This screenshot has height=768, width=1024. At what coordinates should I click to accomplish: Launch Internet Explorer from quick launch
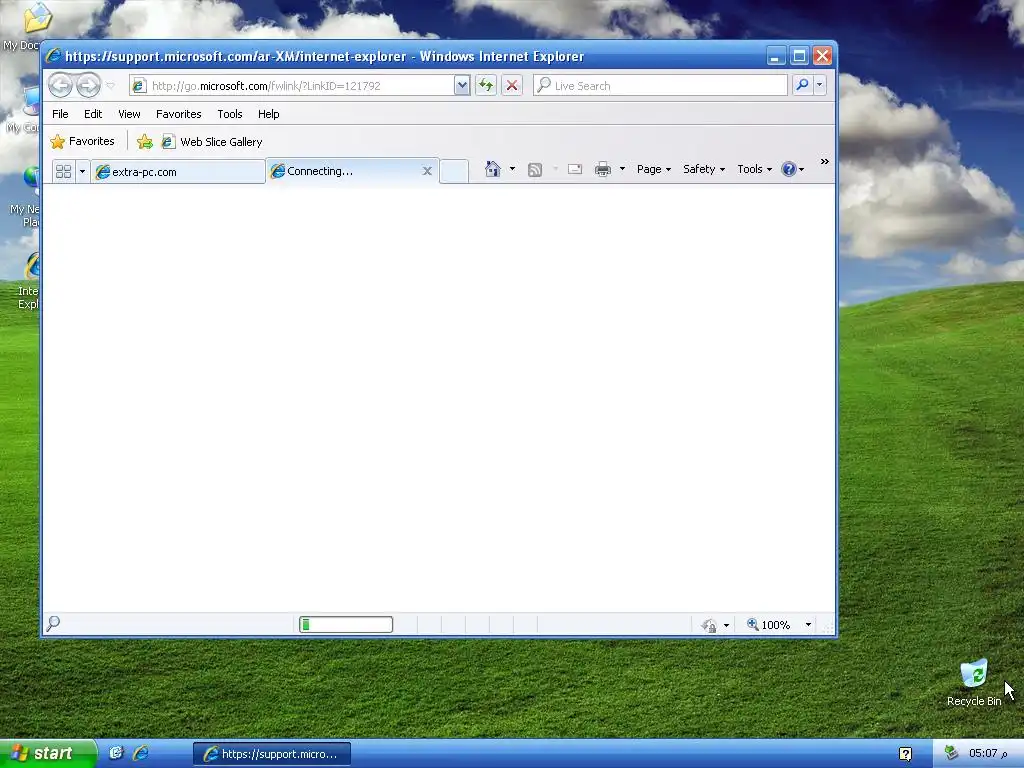coord(140,753)
